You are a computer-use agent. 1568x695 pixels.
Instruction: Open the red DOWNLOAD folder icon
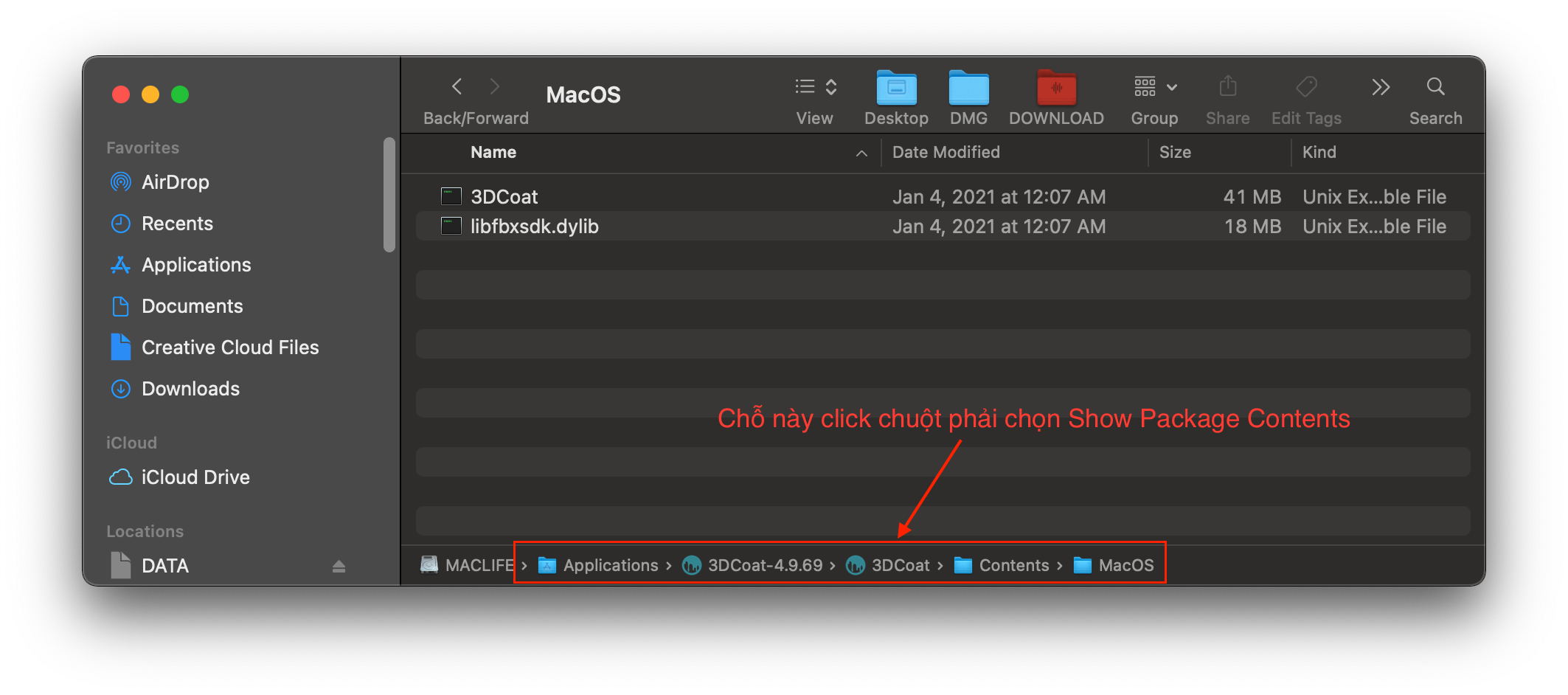tap(1056, 89)
